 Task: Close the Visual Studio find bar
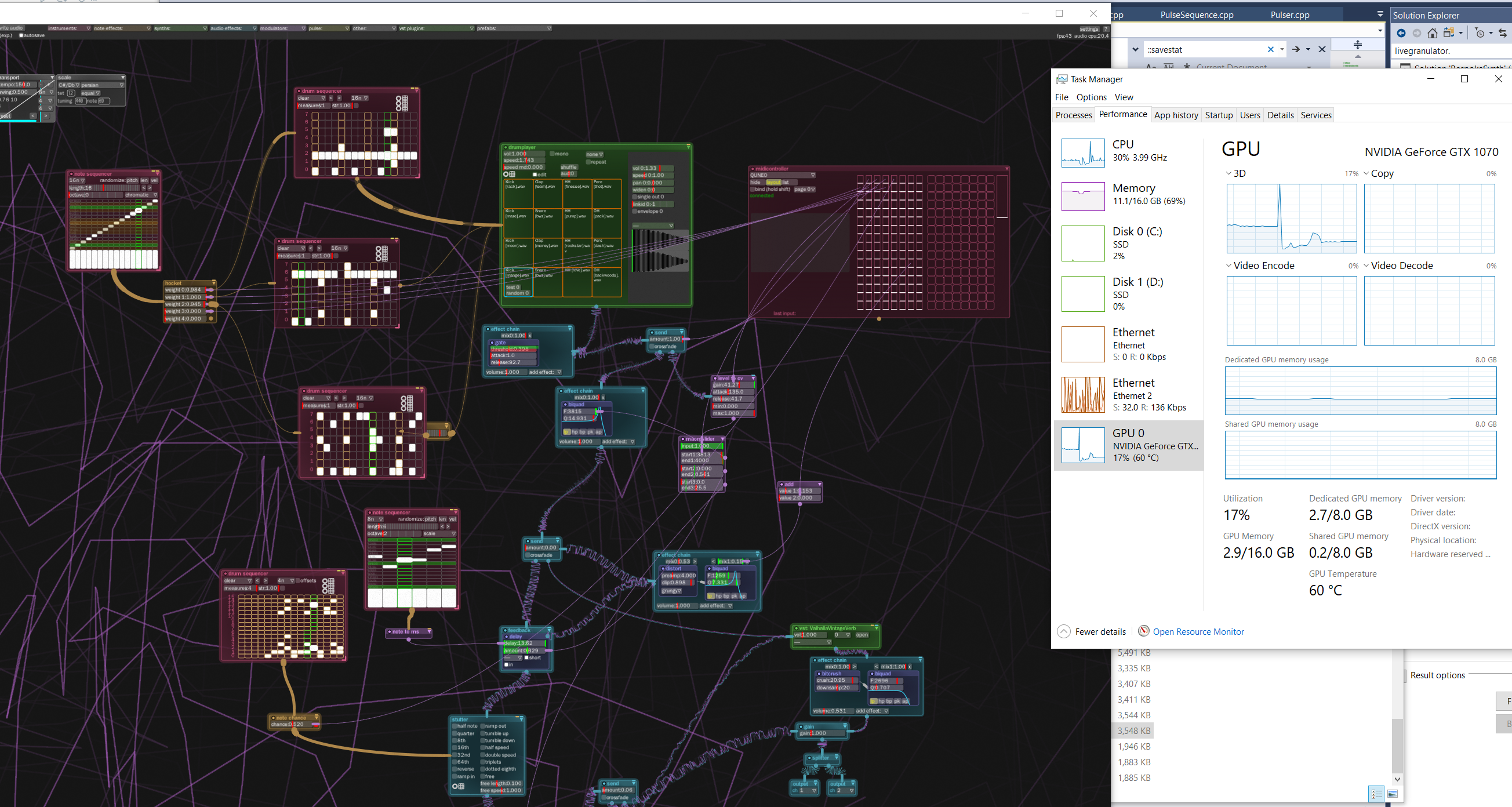[x=1322, y=50]
